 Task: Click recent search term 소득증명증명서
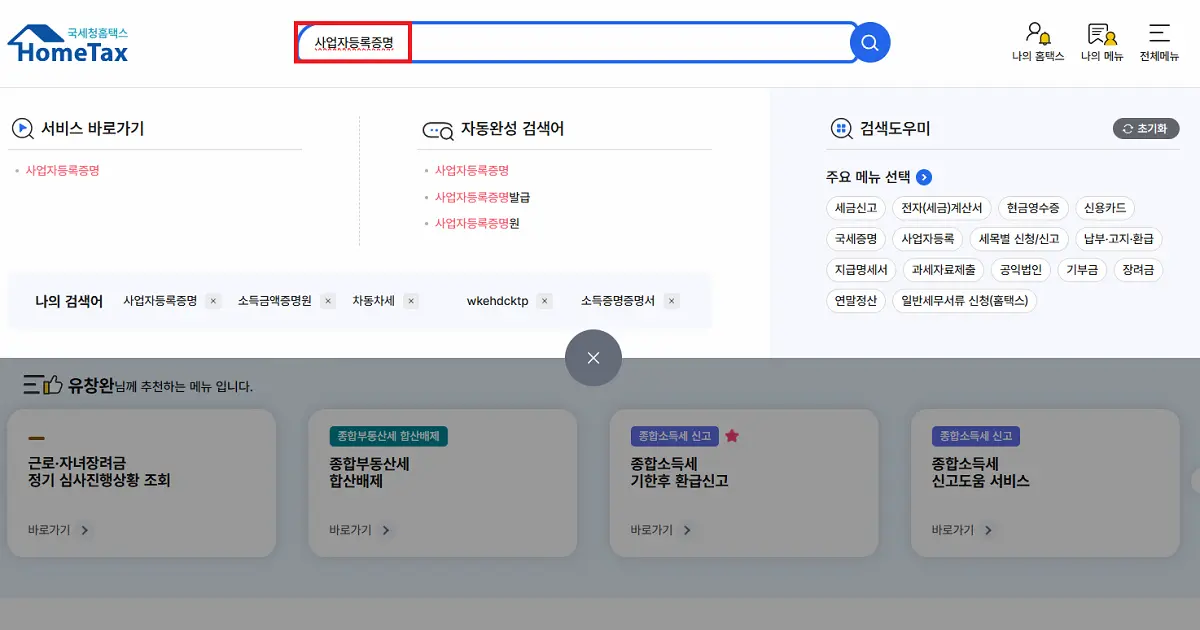tap(618, 301)
